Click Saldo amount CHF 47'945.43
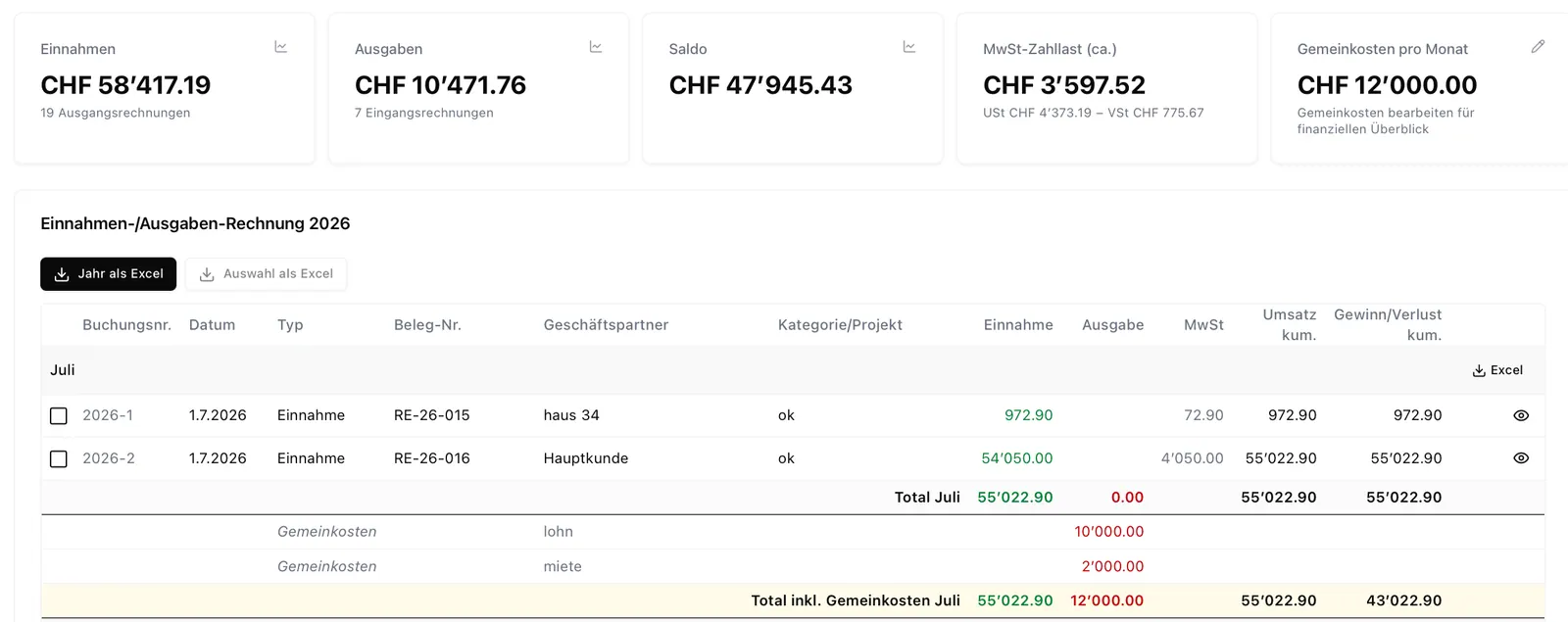Viewport: 1568px width, 622px height. coord(760,85)
